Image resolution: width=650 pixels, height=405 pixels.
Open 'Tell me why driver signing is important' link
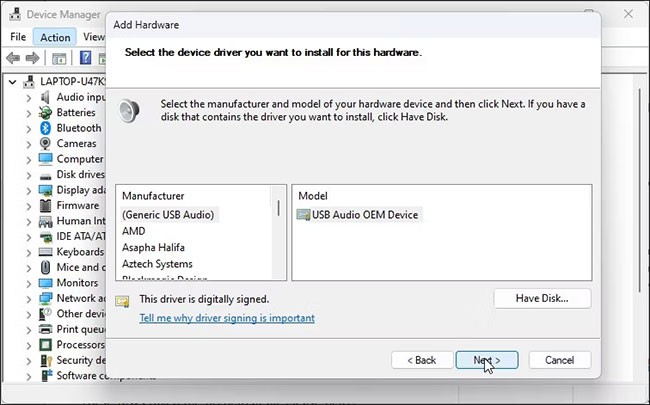point(227,318)
